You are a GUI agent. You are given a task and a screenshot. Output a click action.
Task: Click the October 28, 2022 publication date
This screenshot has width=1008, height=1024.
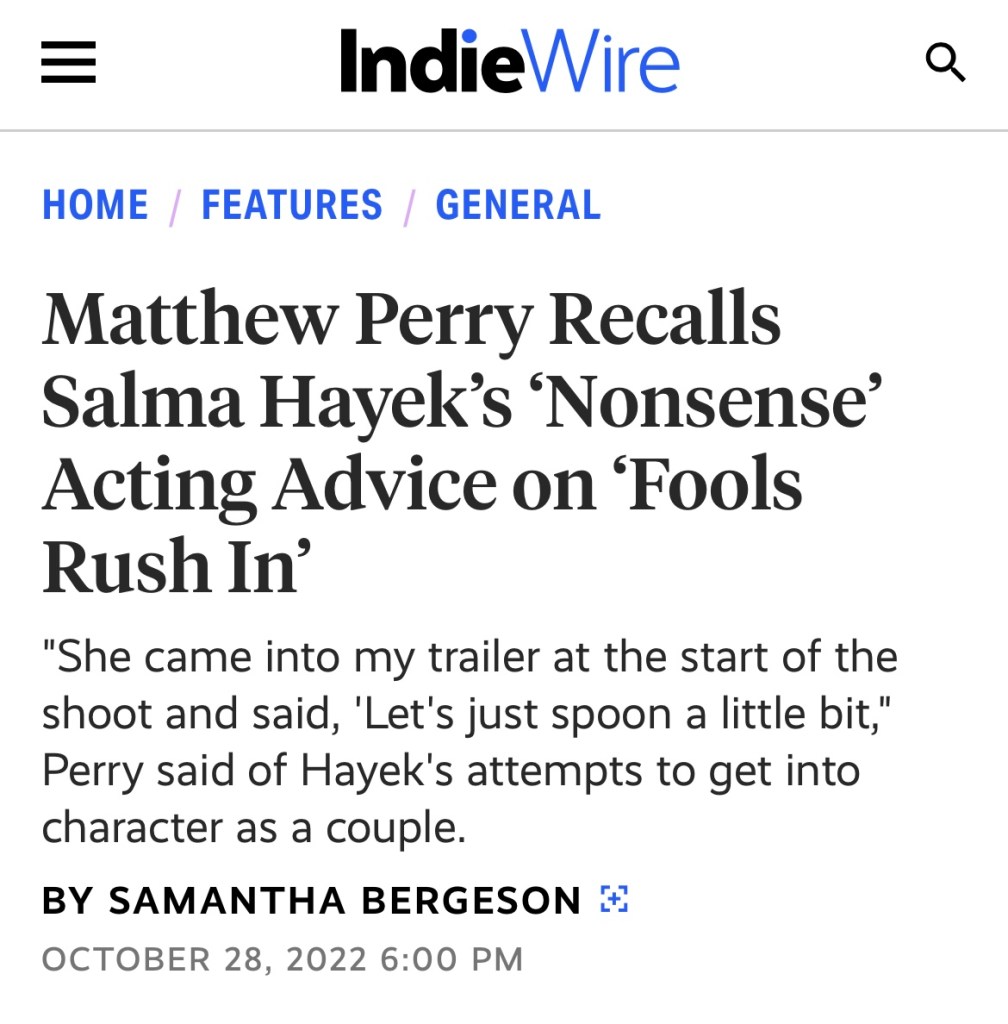point(282,959)
